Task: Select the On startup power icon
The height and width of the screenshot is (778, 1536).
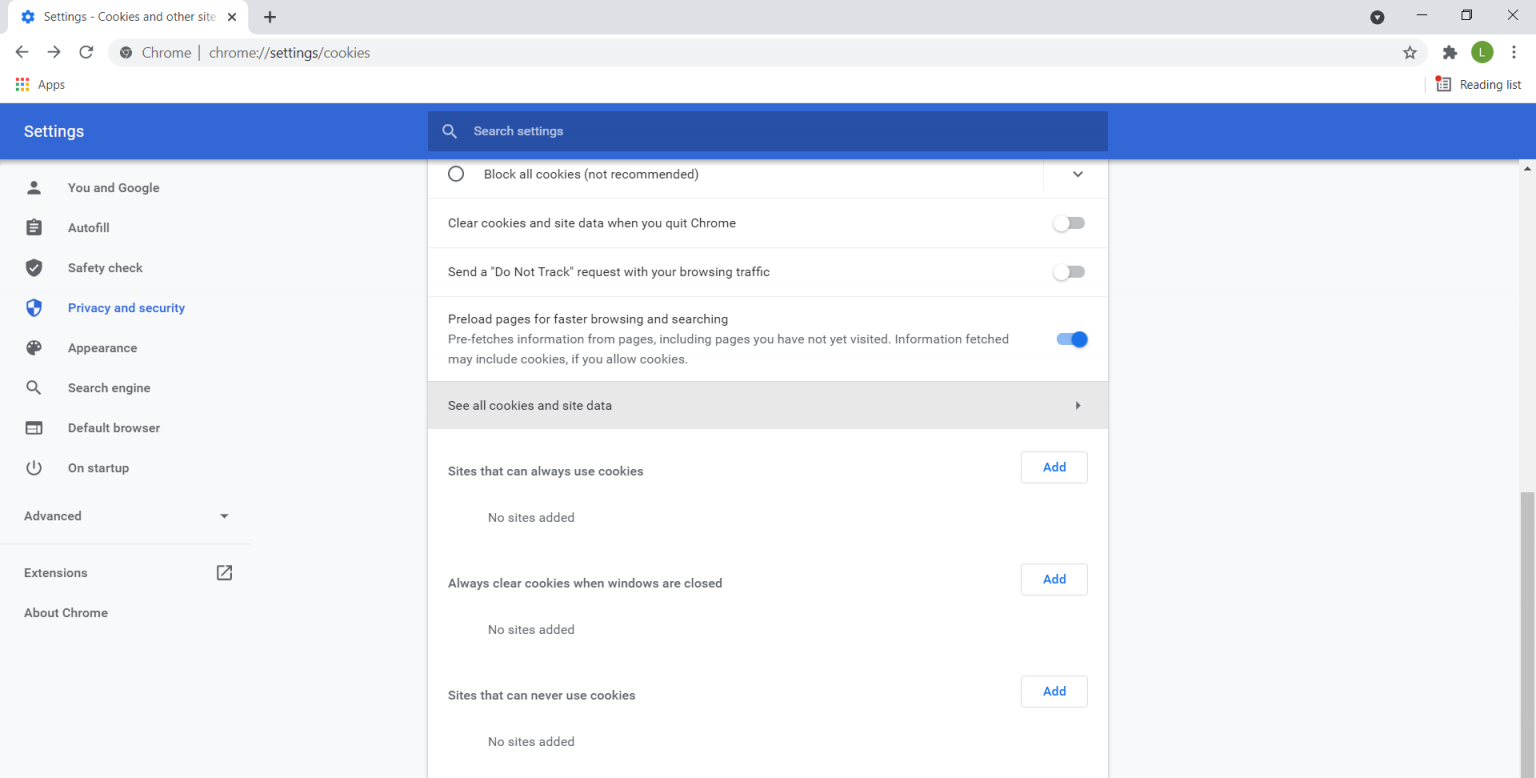Action: coord(33,467)
